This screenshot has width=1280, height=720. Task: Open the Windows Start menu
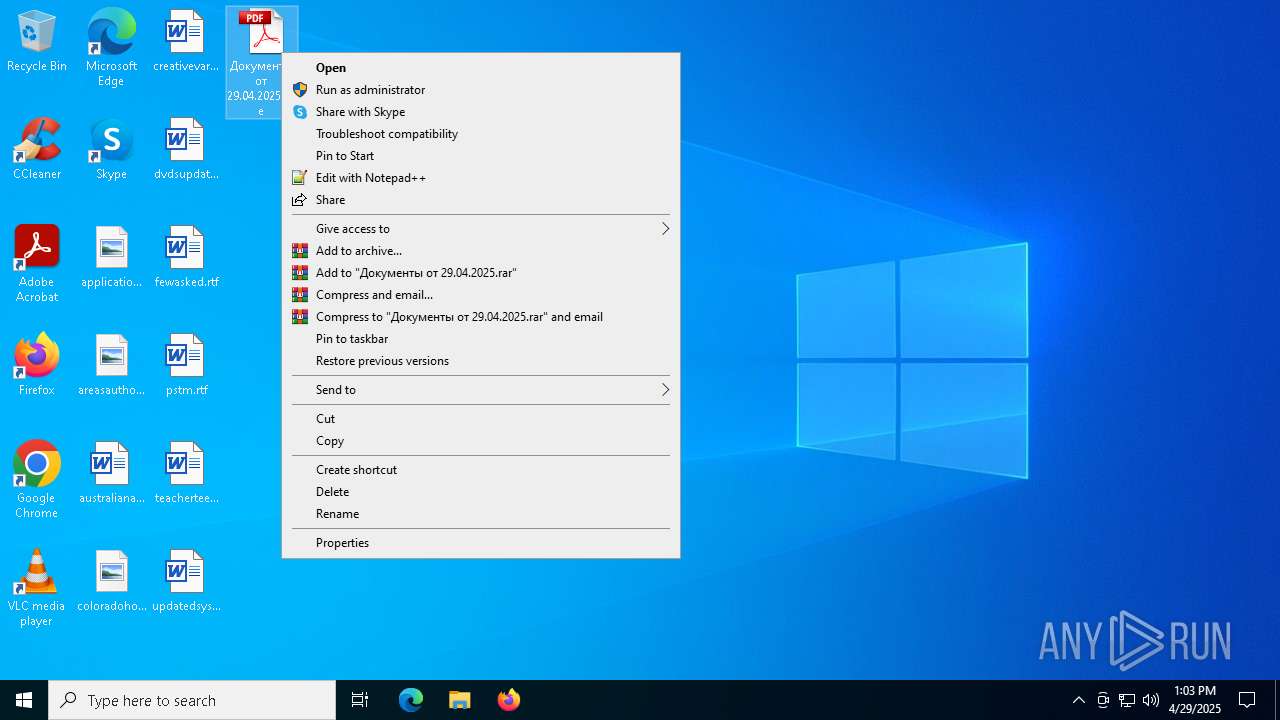pyautogui.click(x=24, y=700)
